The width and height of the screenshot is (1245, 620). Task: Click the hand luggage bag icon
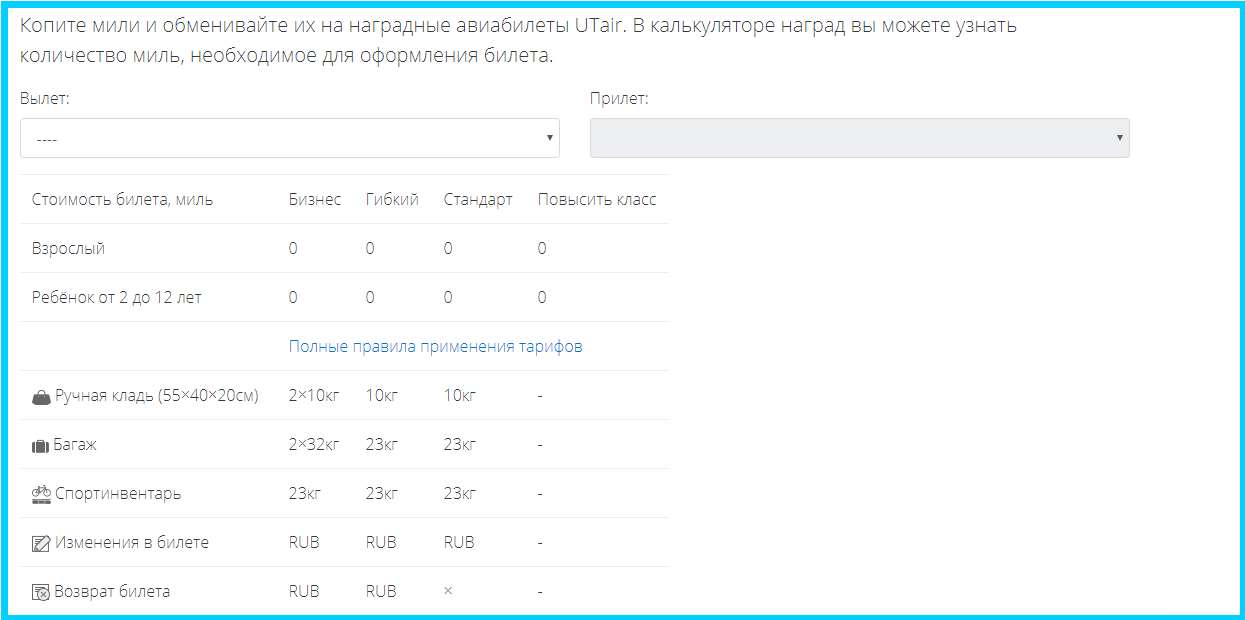tap(41, 396)
